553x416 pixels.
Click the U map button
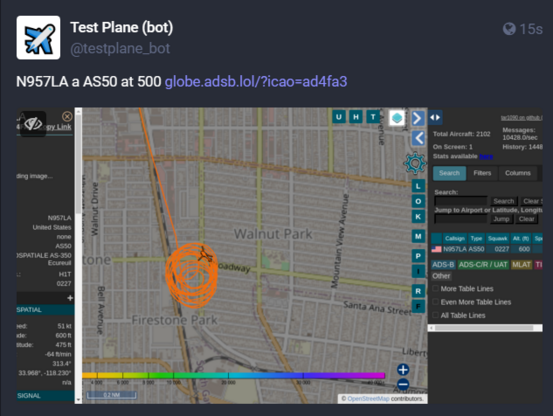point(339,117)
